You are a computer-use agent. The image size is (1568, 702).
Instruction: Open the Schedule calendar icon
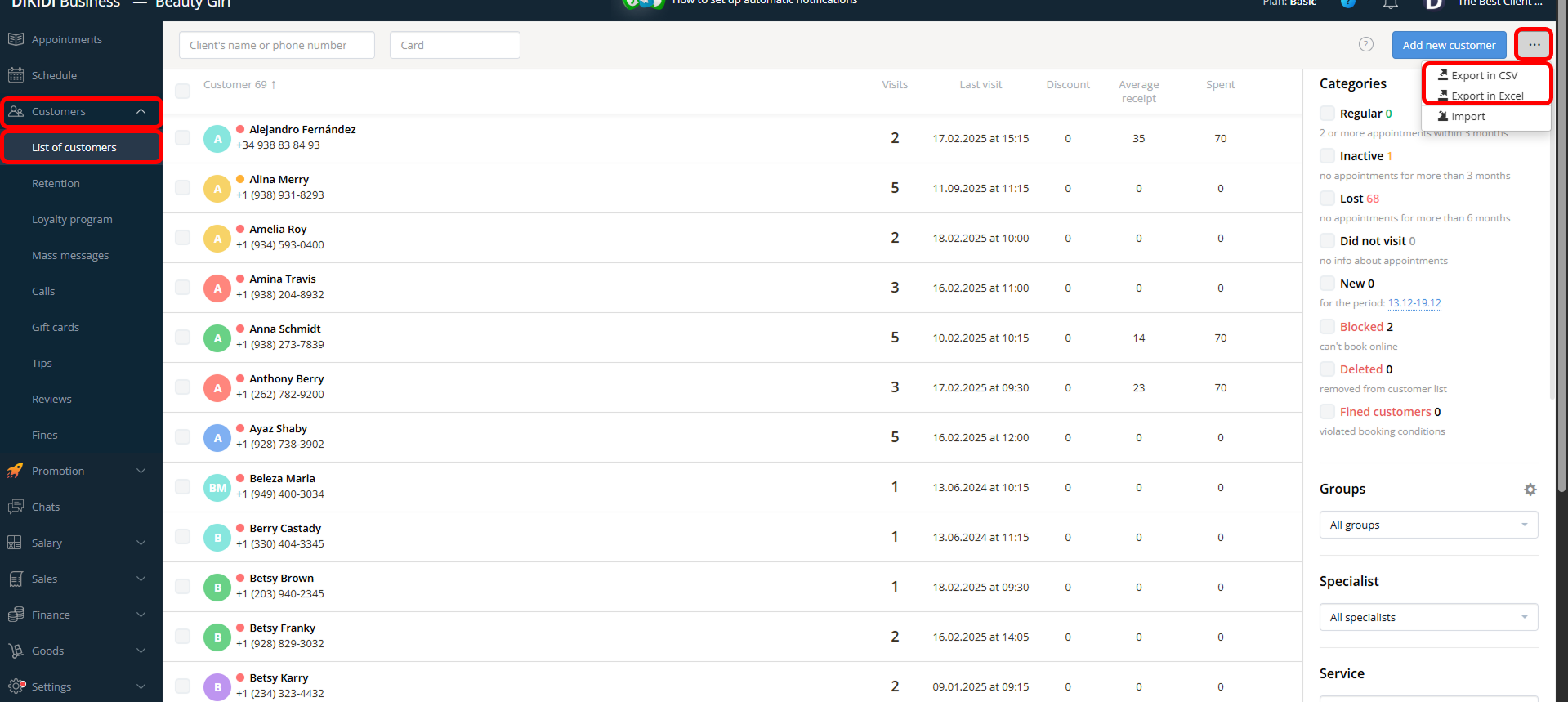(16, 75)
